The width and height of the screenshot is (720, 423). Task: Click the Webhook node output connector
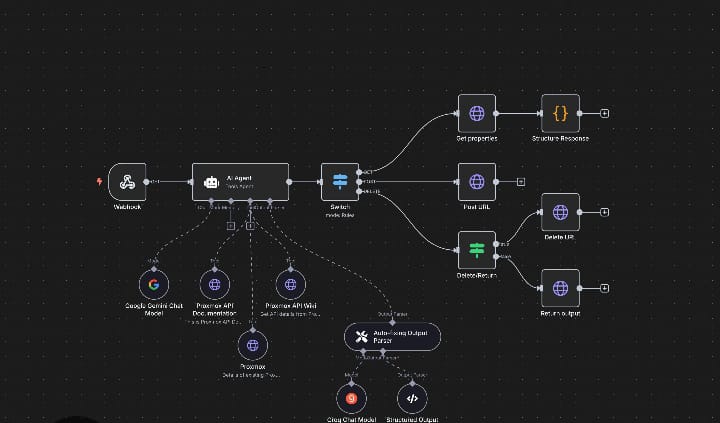[146, 182]
